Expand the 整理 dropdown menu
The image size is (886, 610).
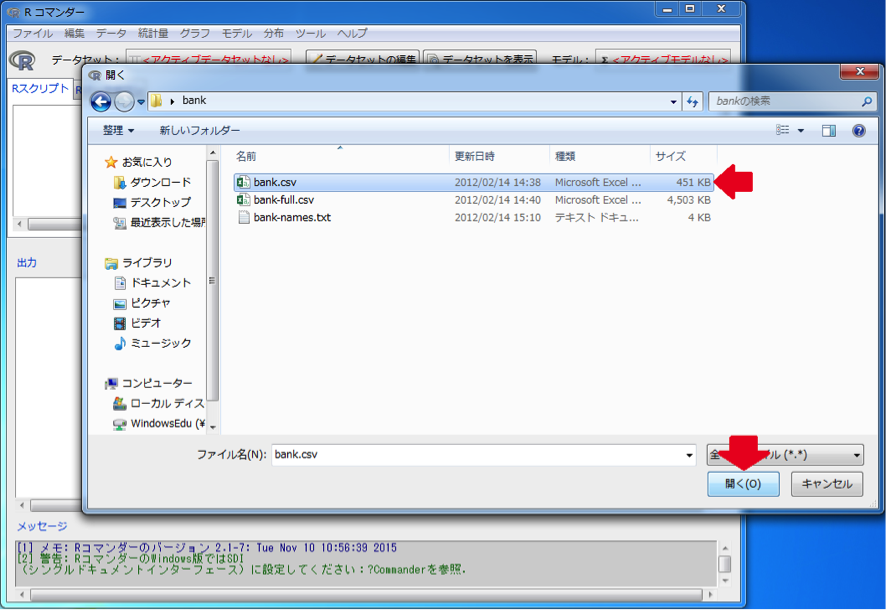tap(118, 131)
